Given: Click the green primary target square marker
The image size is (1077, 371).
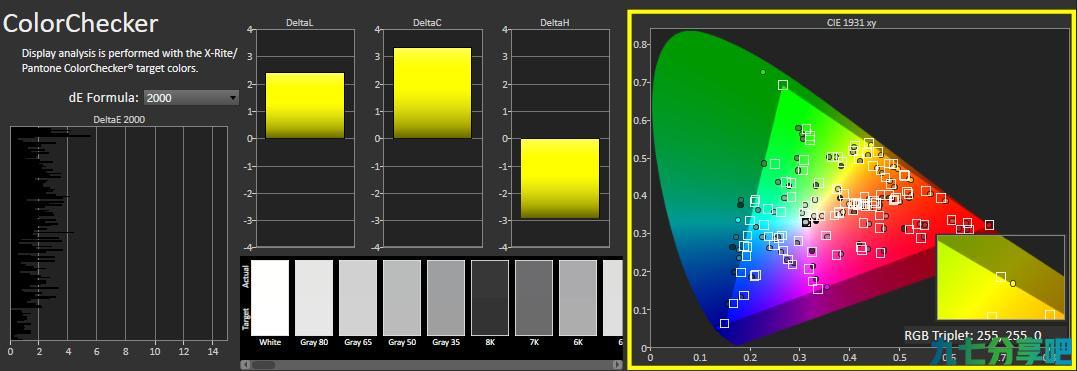Looking at the screenshot, I should pyautogui.click(x=783, y=85).
